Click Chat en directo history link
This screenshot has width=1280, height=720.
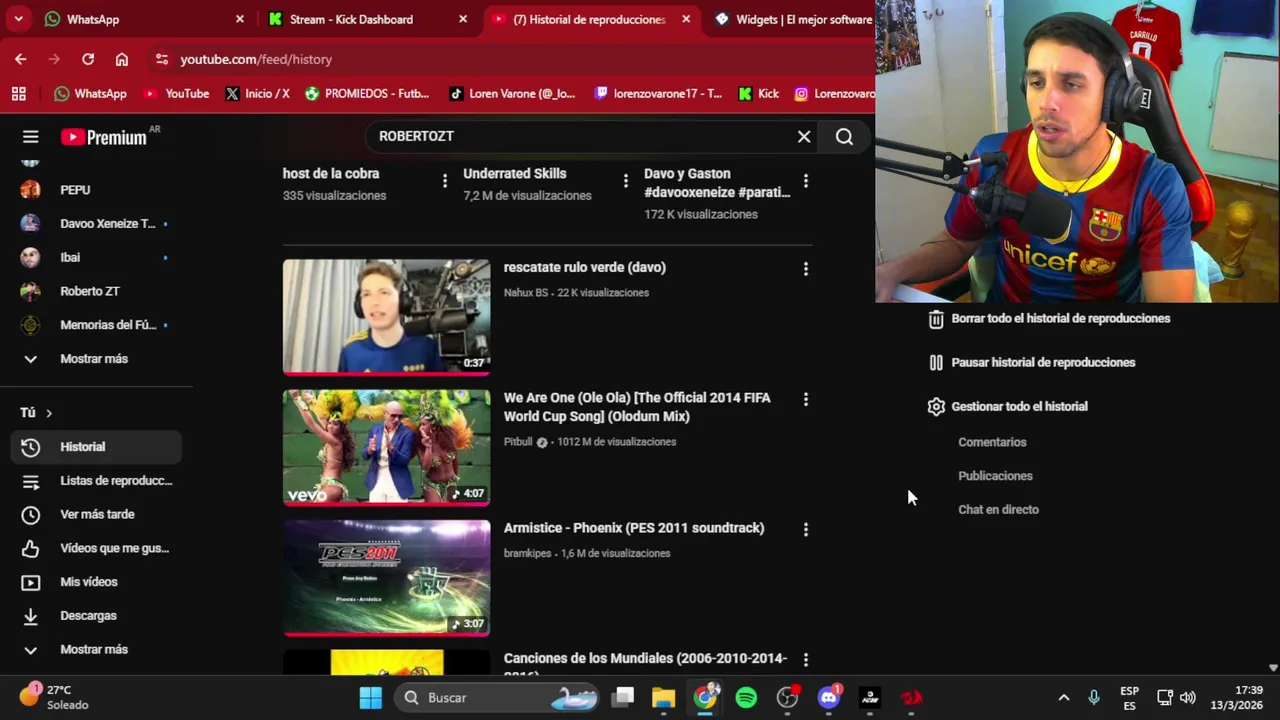(998, 510)
